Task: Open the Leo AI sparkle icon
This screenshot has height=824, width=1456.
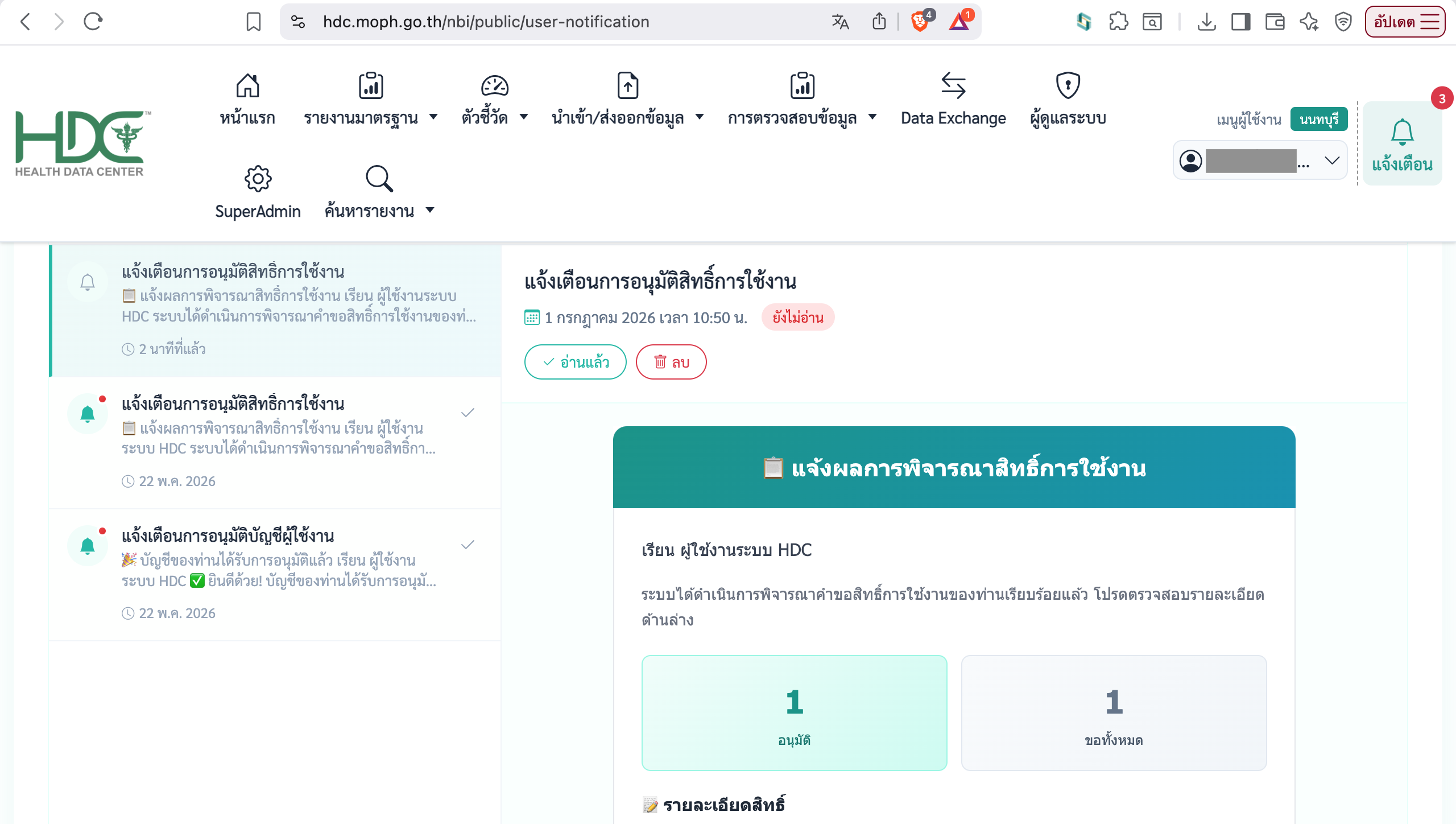Action: point(1309,22)
